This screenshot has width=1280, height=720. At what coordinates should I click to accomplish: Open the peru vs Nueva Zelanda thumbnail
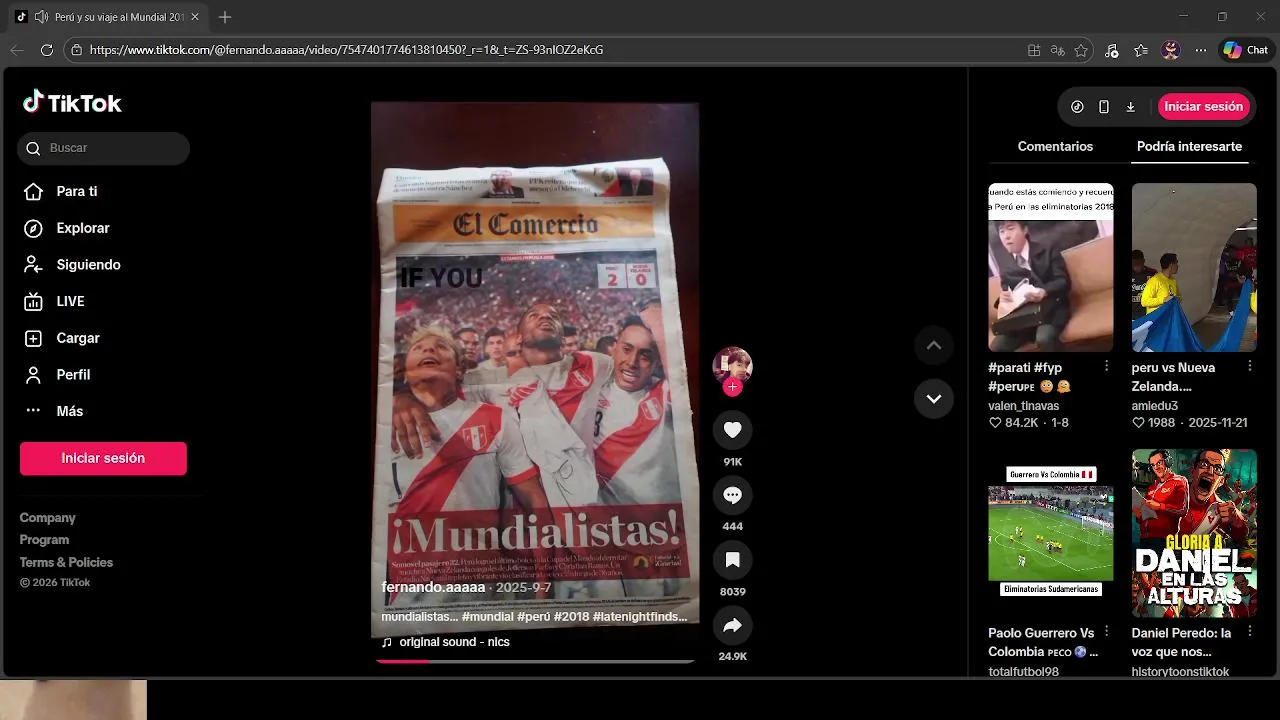pyautogui.click(x=1194, y=267)
